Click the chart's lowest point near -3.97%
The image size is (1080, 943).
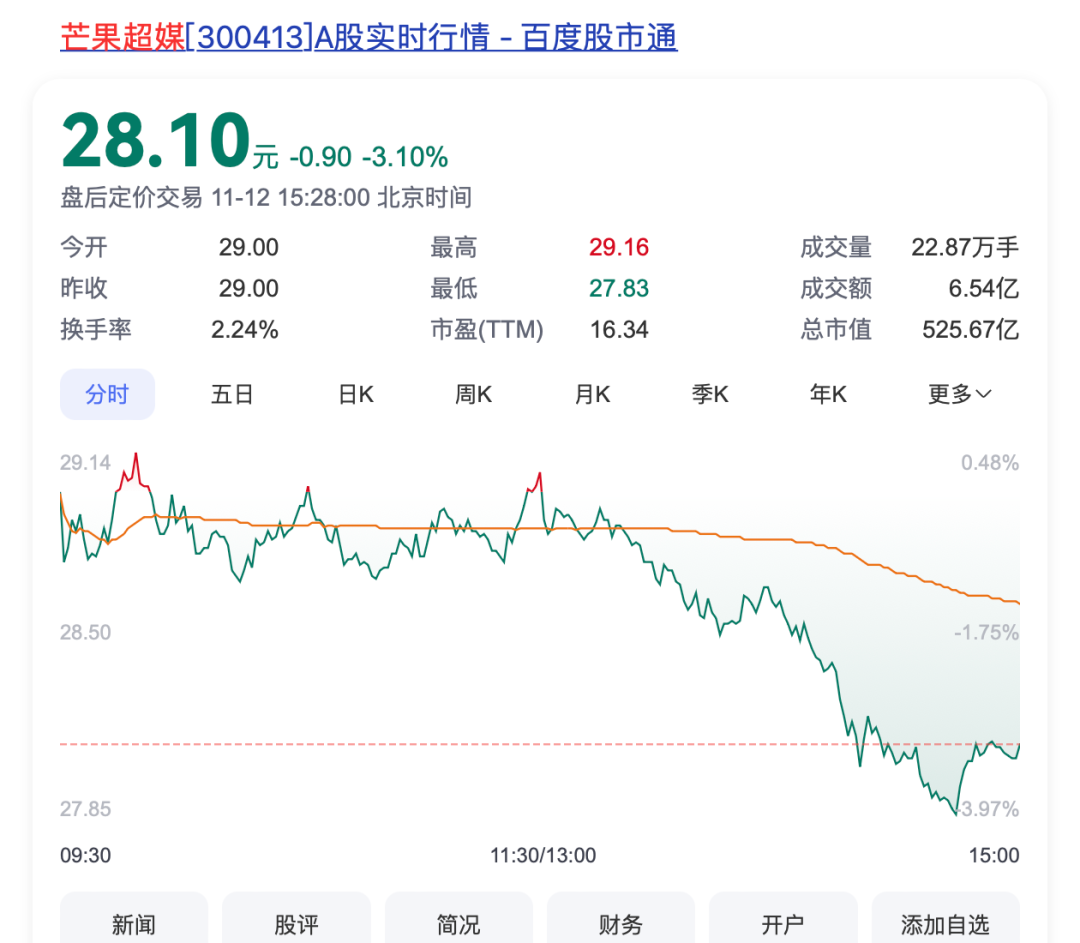pyautogui.click(x=955, y=814)
